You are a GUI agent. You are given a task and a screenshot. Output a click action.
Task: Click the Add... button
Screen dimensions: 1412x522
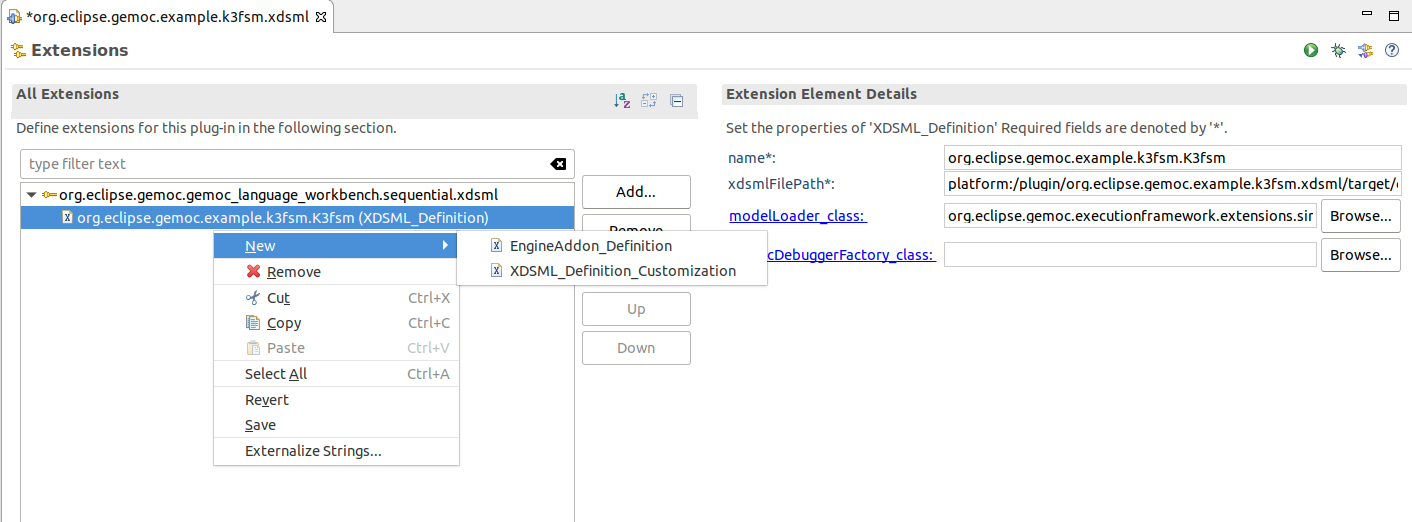coord(636,192)
